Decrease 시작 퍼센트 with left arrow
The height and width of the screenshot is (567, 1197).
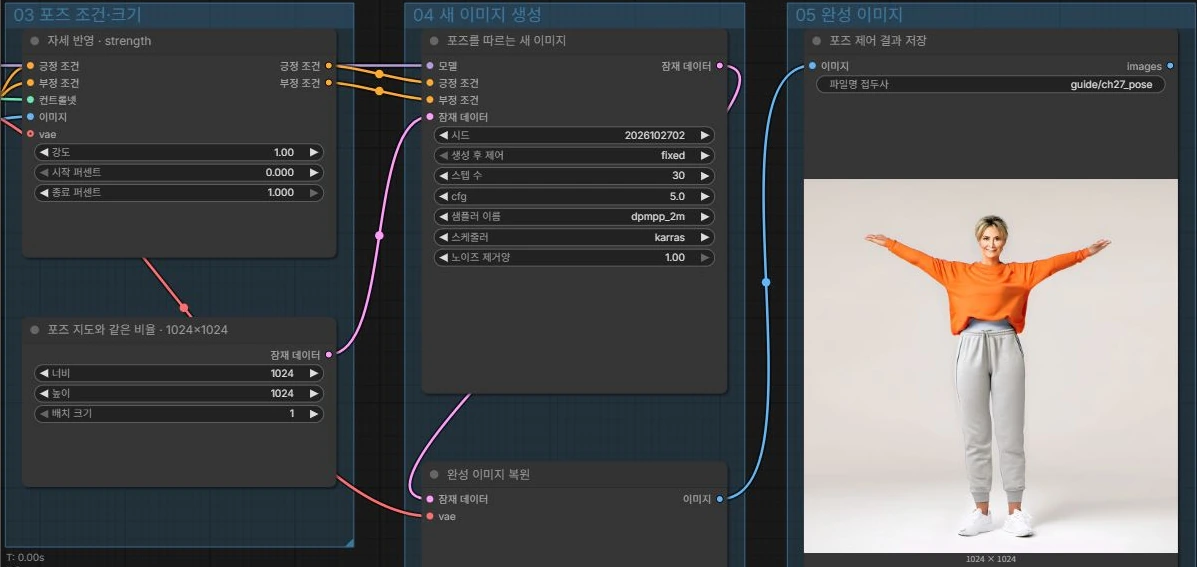[x=44, y=172]
